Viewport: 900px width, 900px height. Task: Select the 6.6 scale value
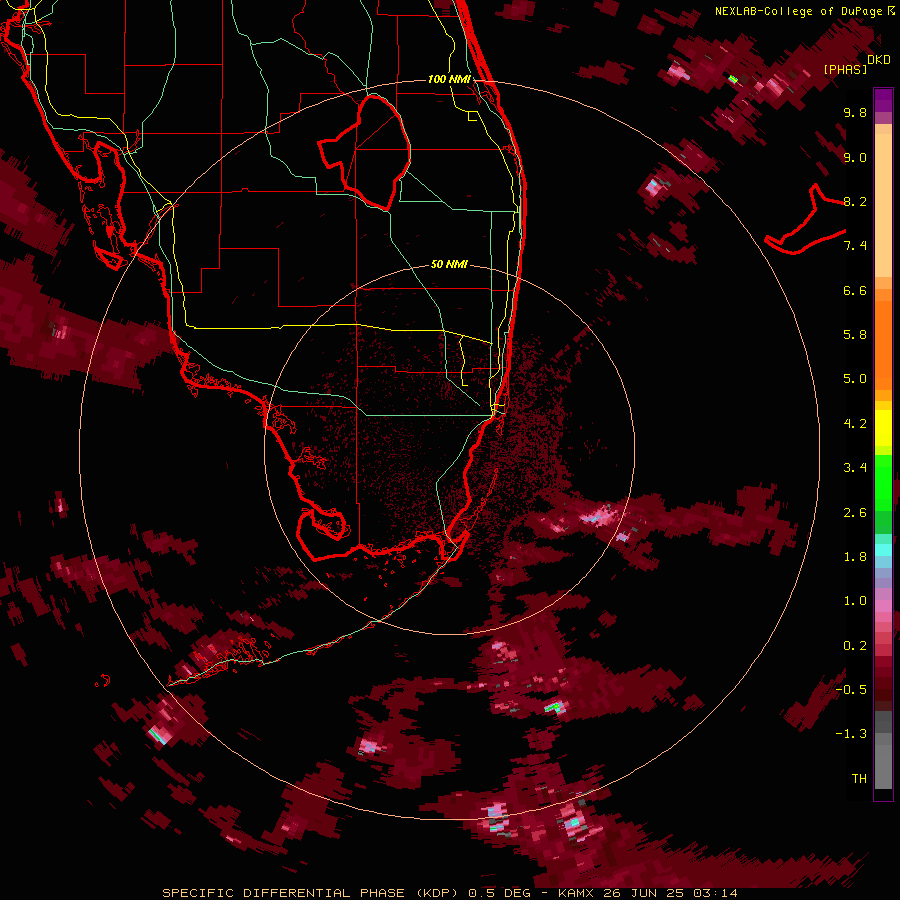(x=855, y=290)
